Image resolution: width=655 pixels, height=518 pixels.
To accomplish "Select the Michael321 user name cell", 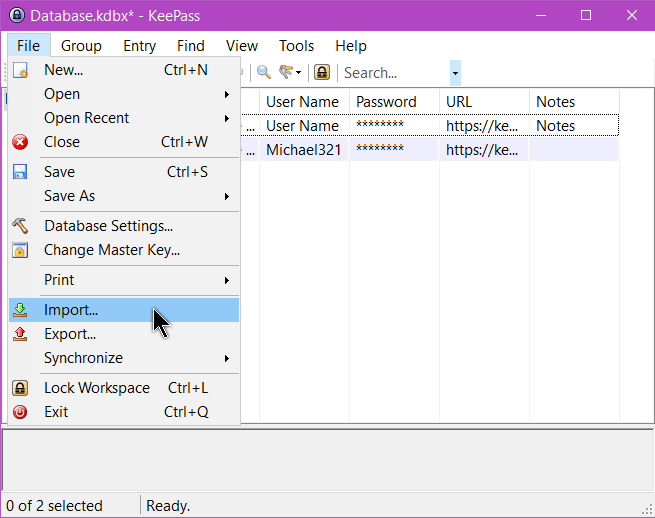I will 304,150.
